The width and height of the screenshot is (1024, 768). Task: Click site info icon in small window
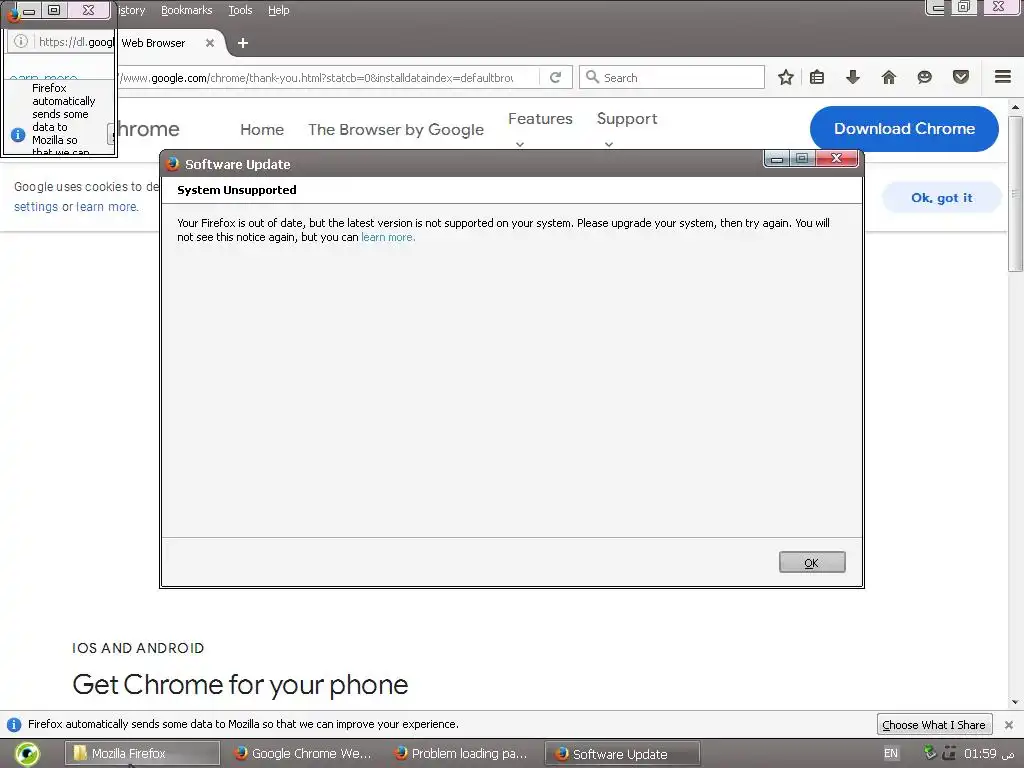[21, 42]
